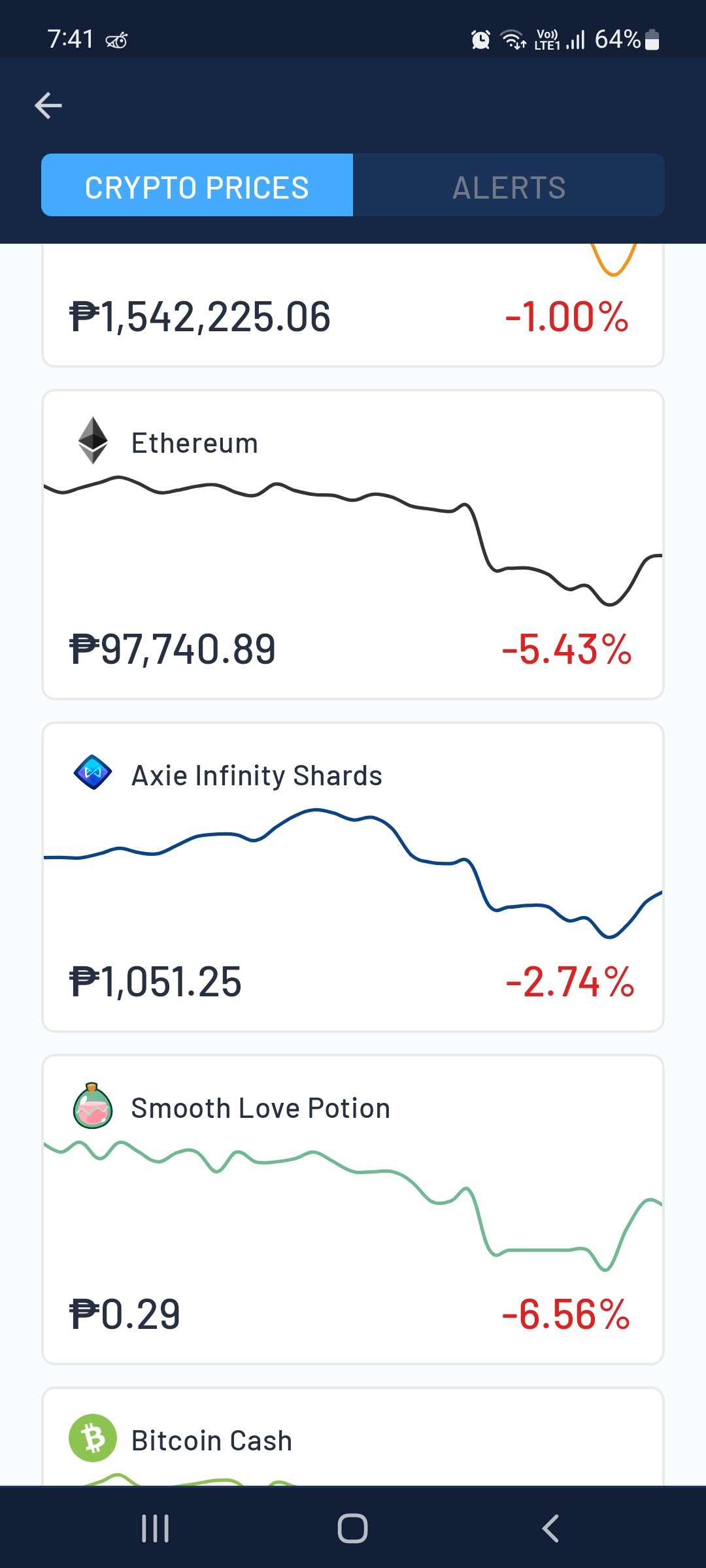Tap the alarm clock status bar icon

tap(480, 40)
